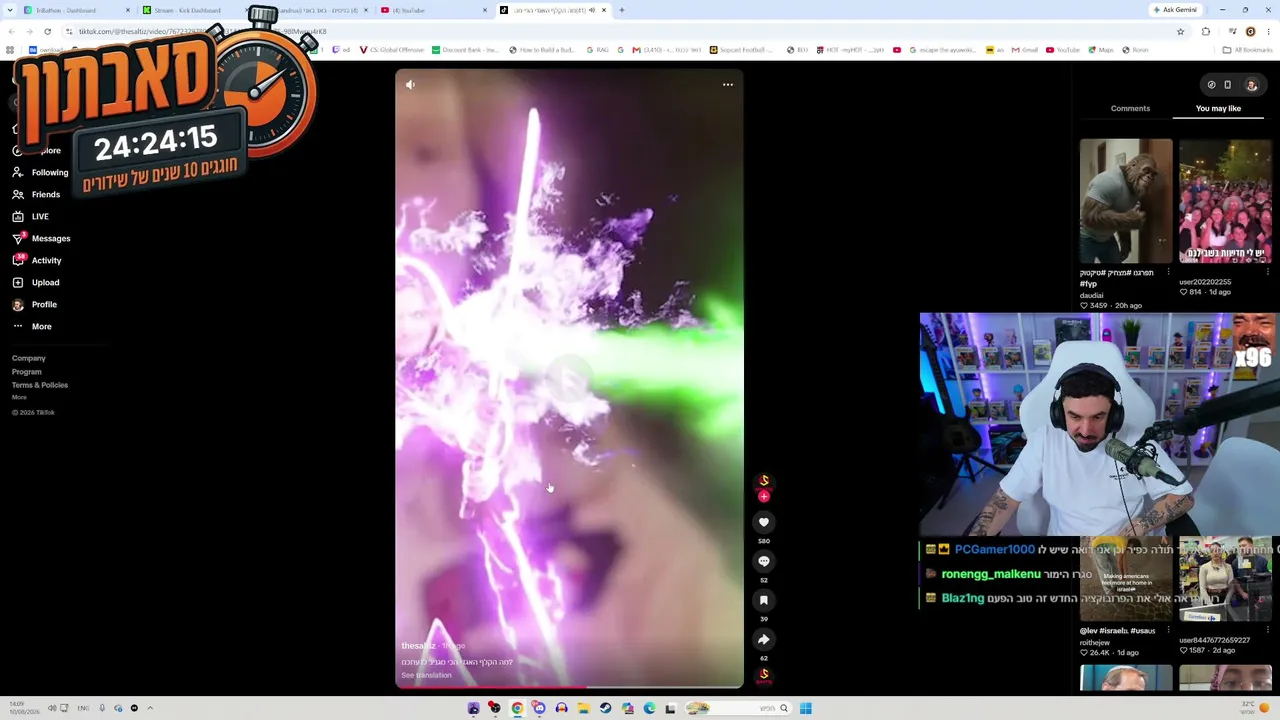1280x720 pixels.
Task: Switch to the YouTube browser tab
Action: [x=432, y=10]
